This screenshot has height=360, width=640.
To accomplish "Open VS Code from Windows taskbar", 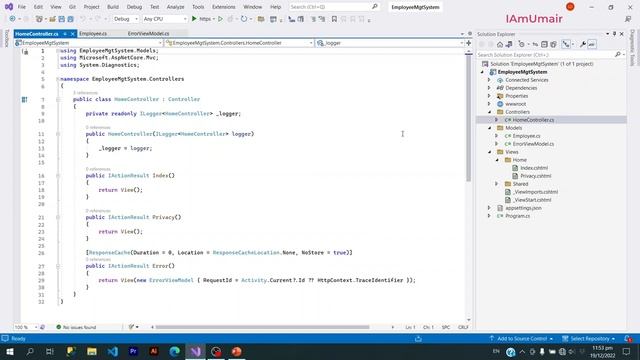I will pos(113,351).
